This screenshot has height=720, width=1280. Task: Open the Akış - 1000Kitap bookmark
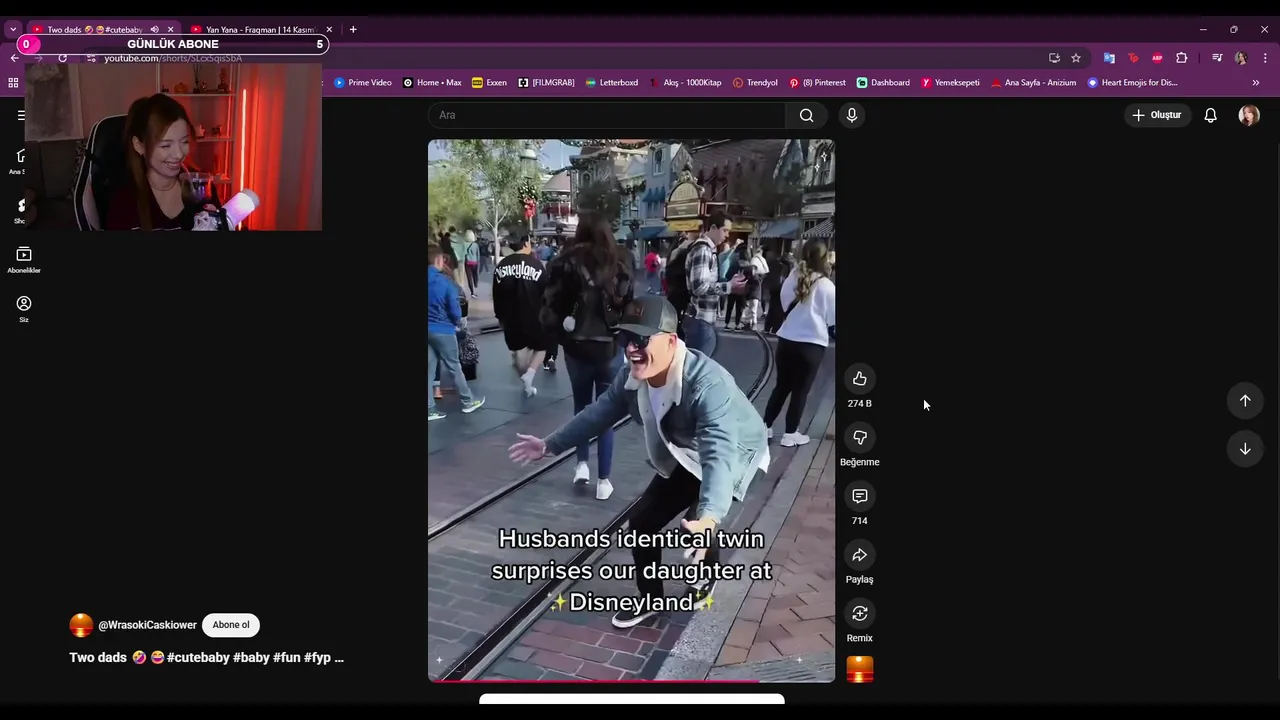(x=685, y=83)
